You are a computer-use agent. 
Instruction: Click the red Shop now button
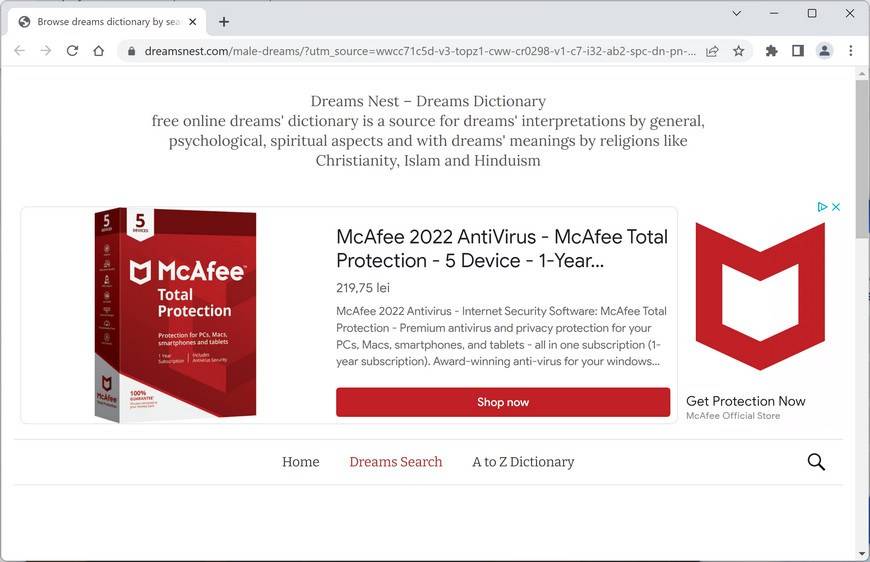(503, 402)
